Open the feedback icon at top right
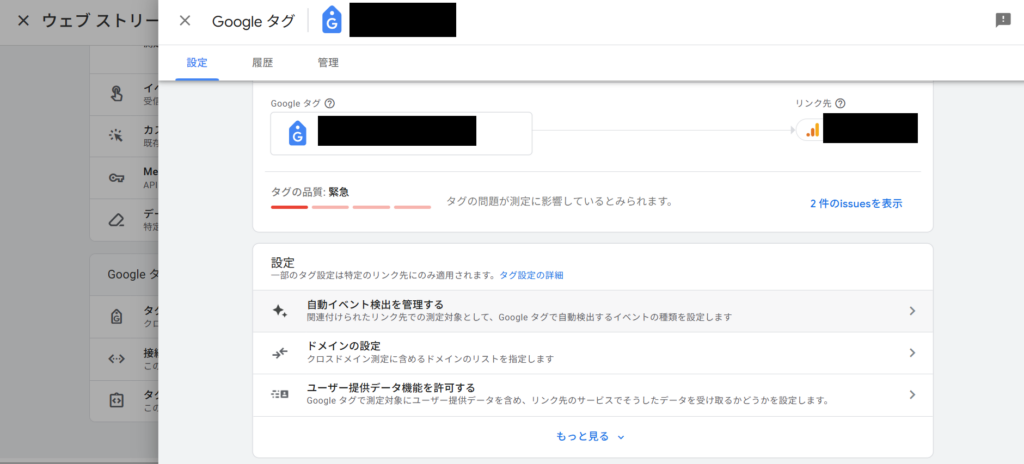Screen dimensions: 1024x464 1002,20
